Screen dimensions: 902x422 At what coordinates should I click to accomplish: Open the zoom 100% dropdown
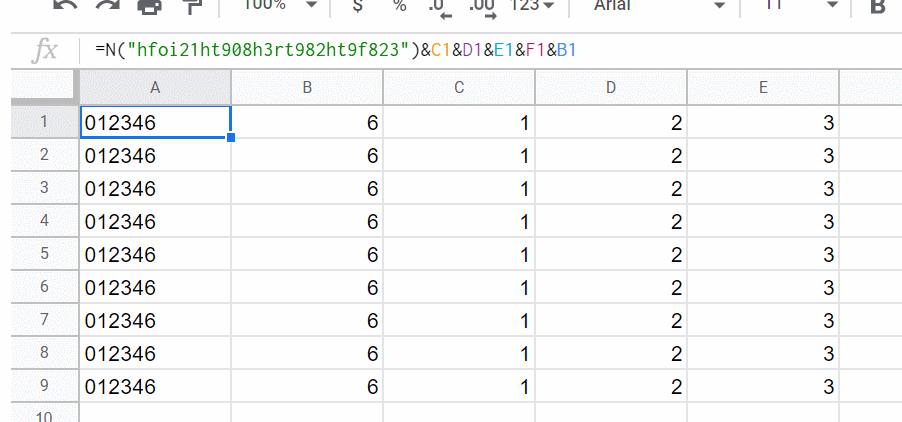[282, 6]
